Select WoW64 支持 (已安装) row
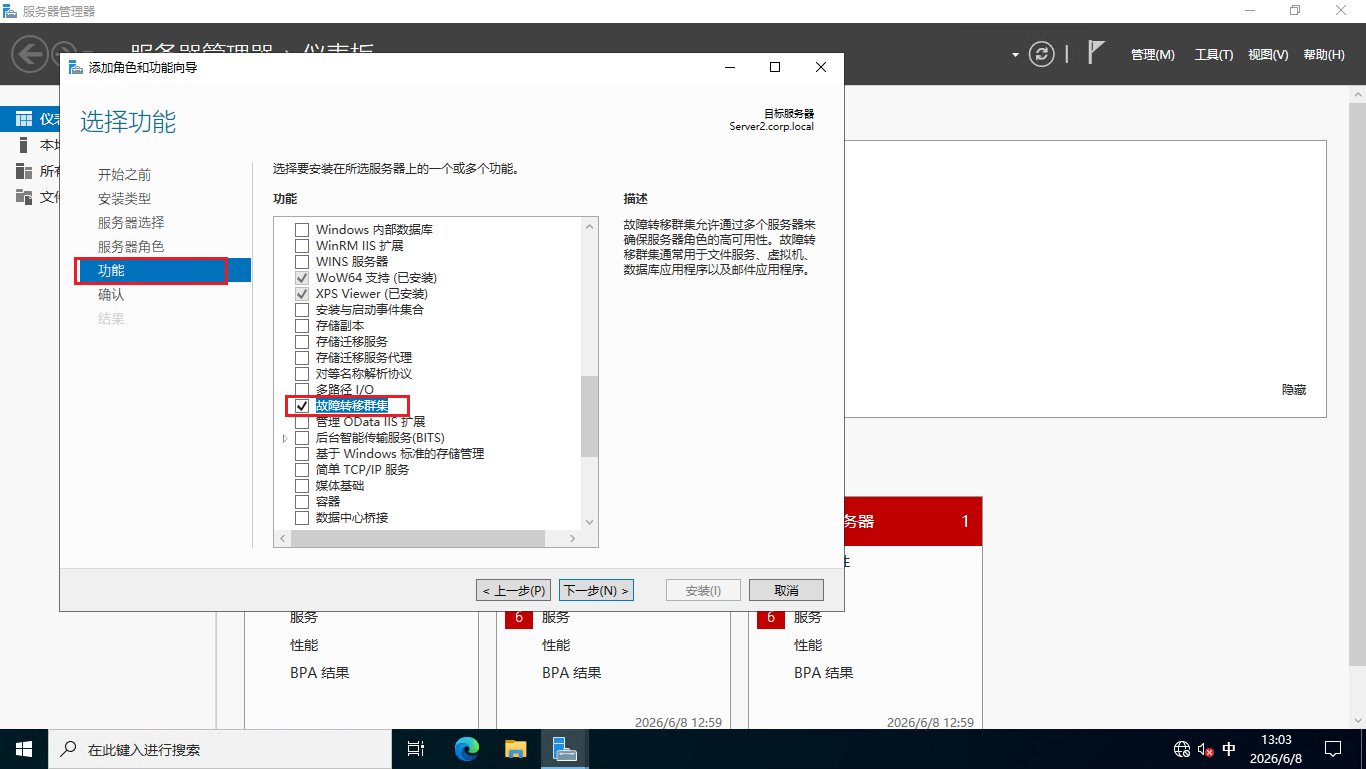The width and height of the screenshot is (1366, 769). [376, 278]
